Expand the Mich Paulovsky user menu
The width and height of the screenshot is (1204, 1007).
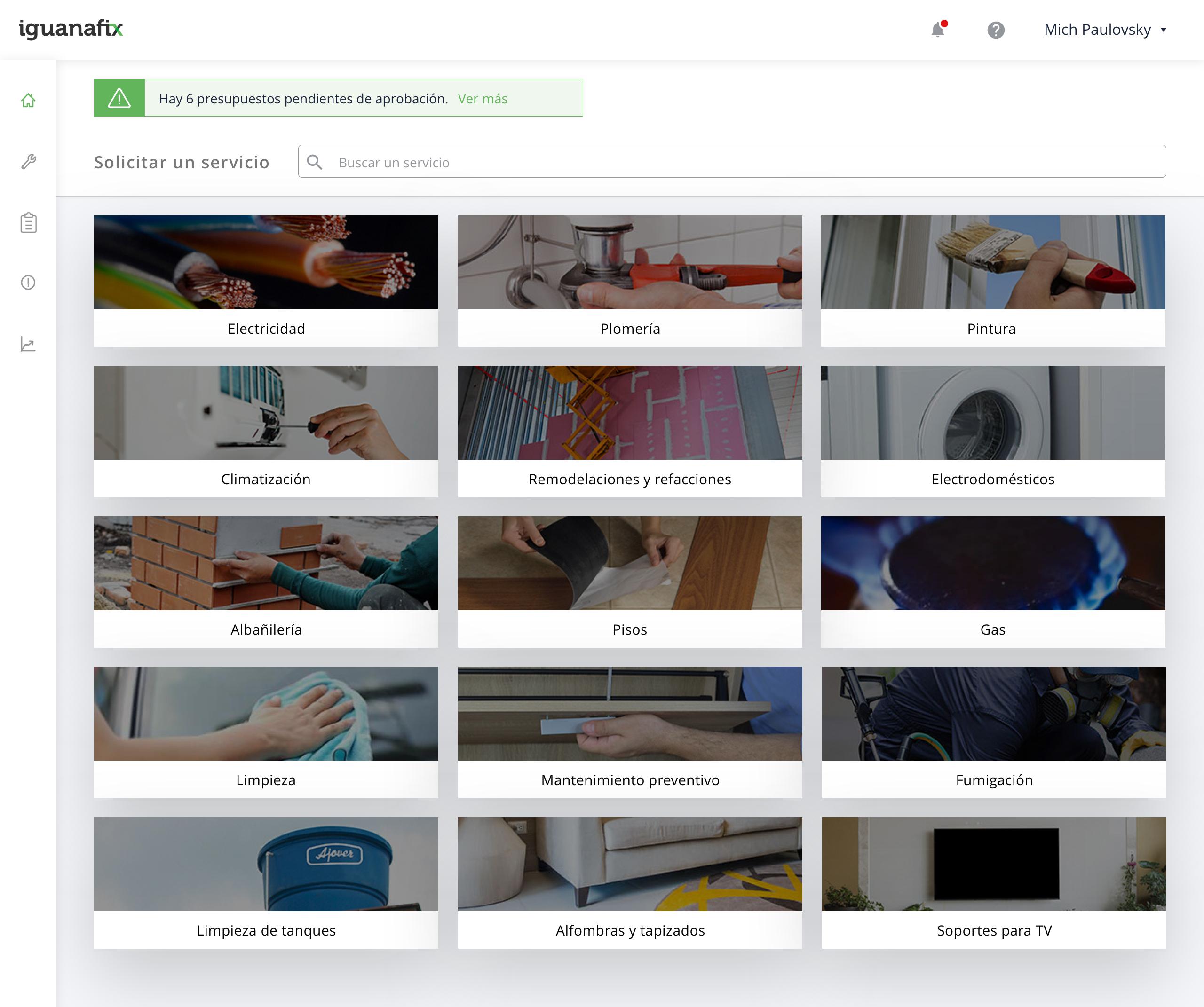pyautogui.click(x=1105, y=30)
